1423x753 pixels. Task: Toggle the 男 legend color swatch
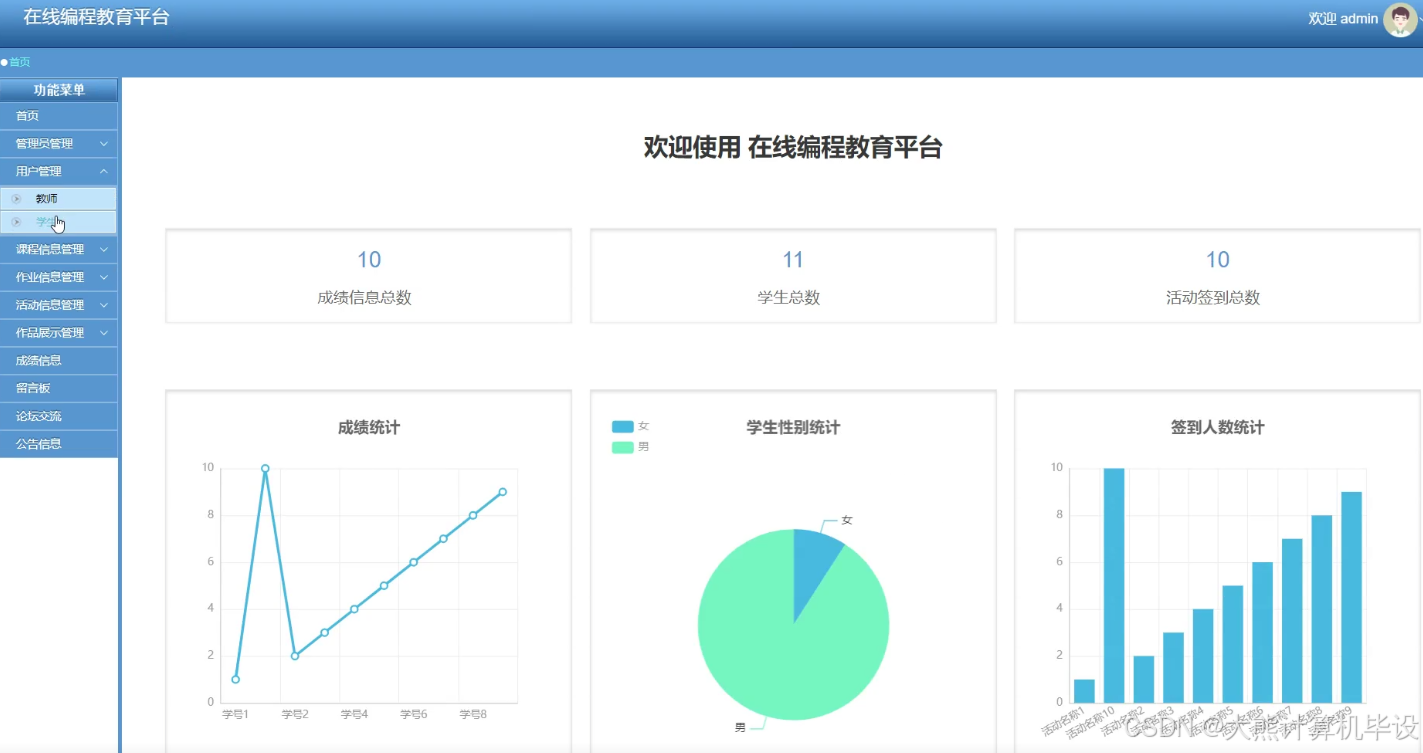(622, 447)
